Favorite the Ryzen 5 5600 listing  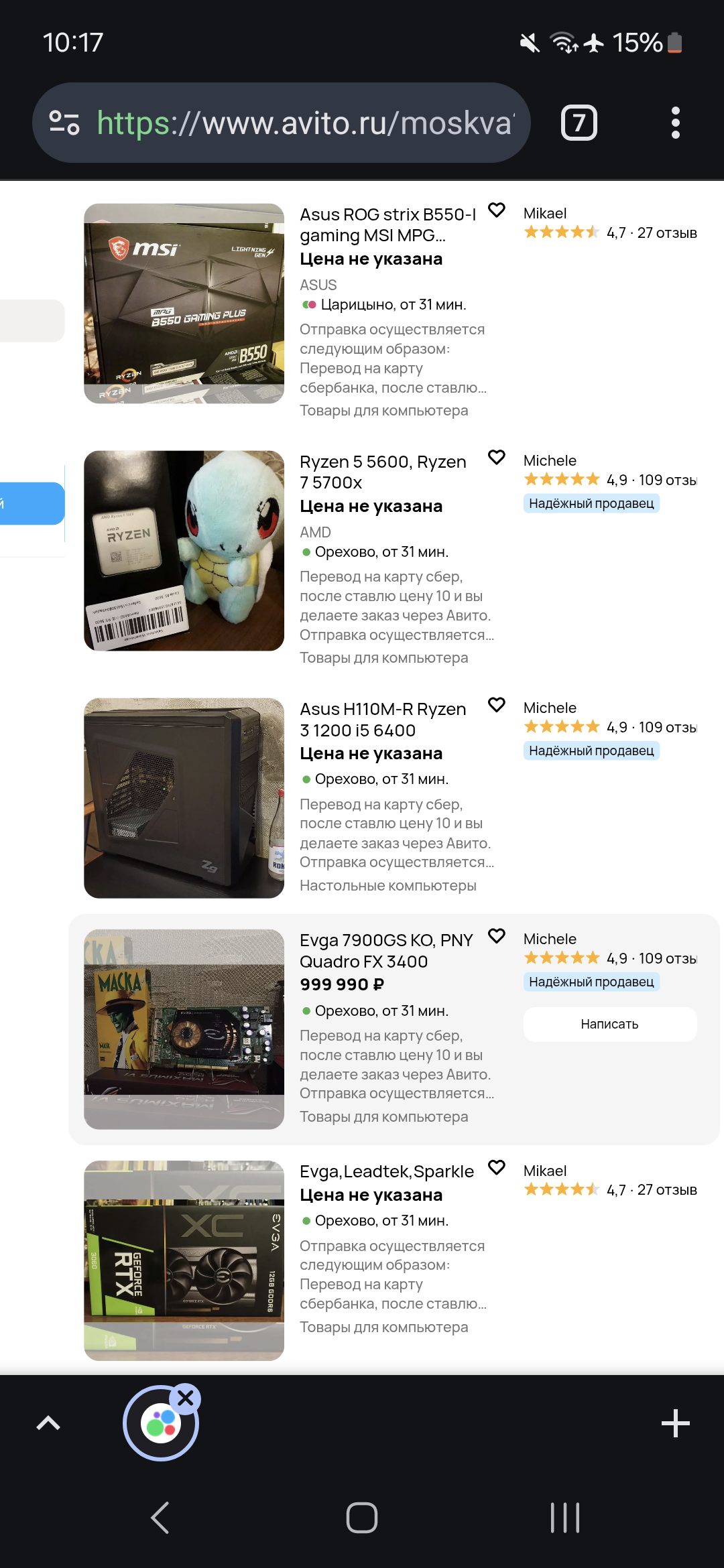point(496,458)
